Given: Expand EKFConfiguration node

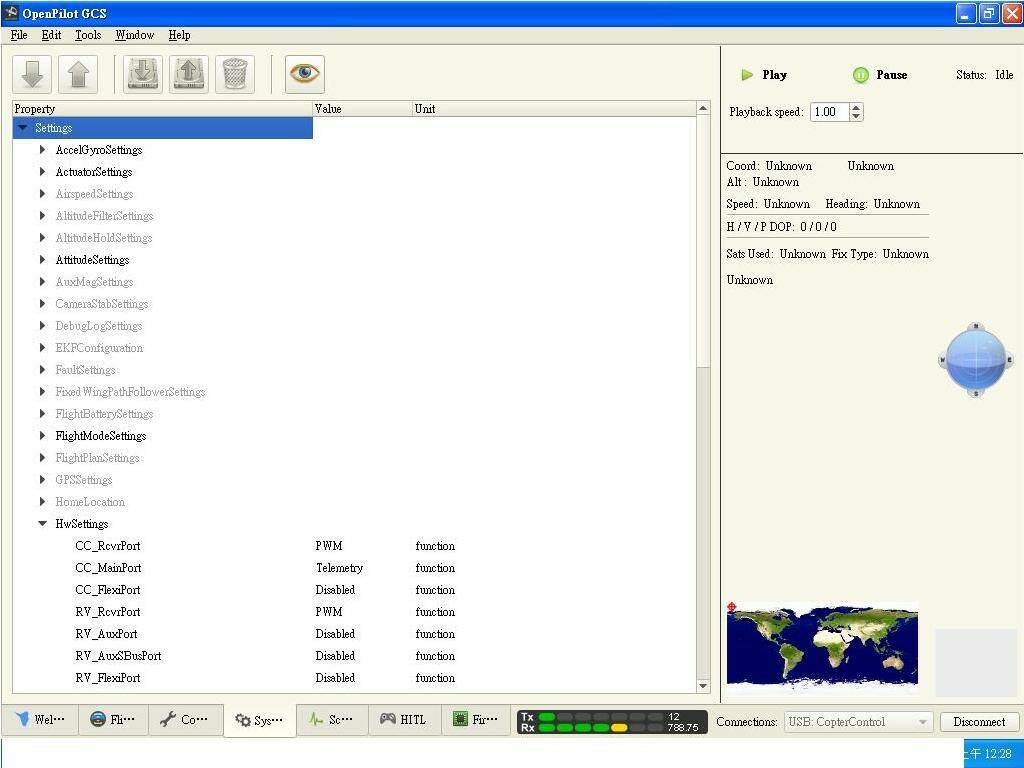Looking at the screenshot, I should click(42, 347).
